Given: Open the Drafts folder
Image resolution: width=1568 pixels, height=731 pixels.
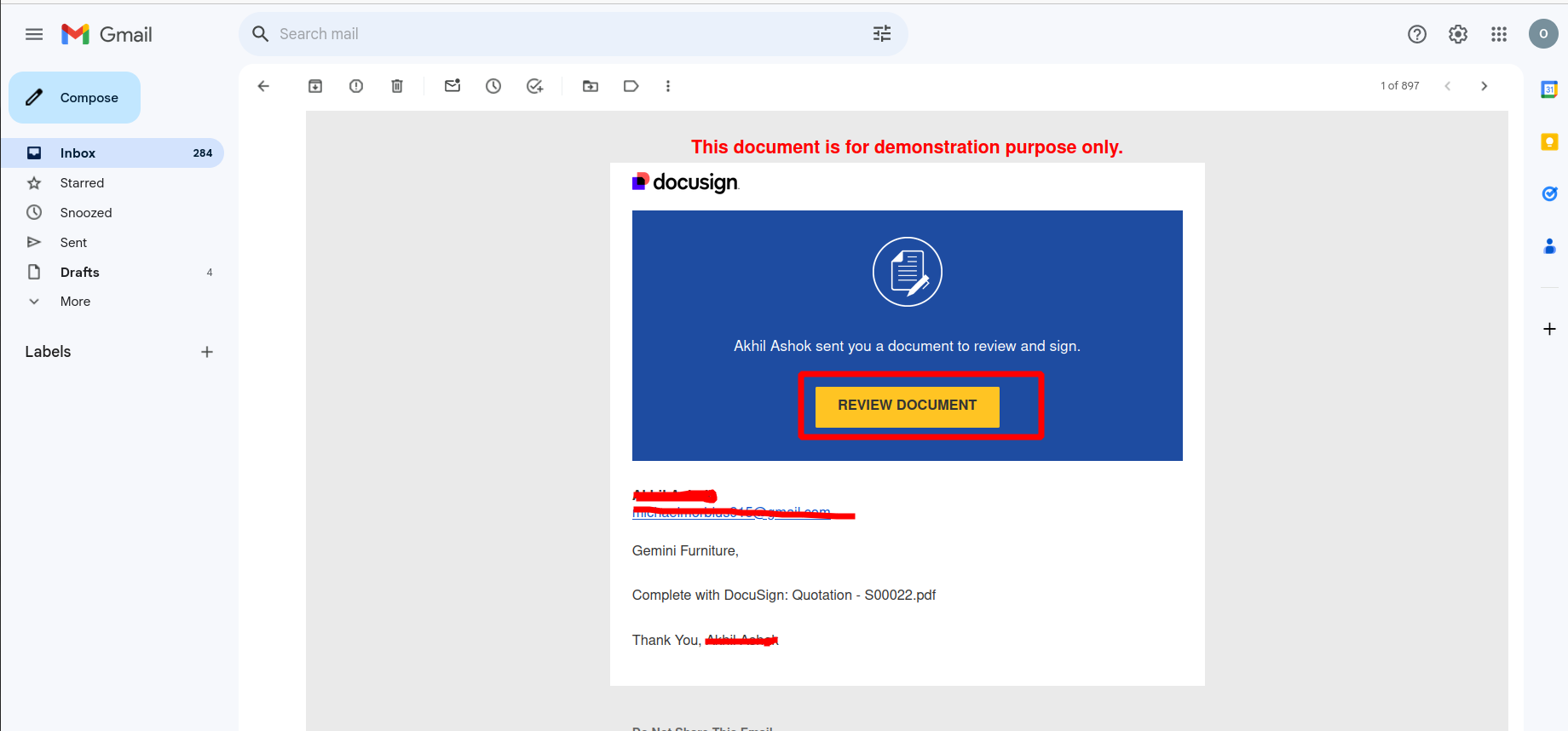Looking at the screenshot, I should click(x=112, y=273).
